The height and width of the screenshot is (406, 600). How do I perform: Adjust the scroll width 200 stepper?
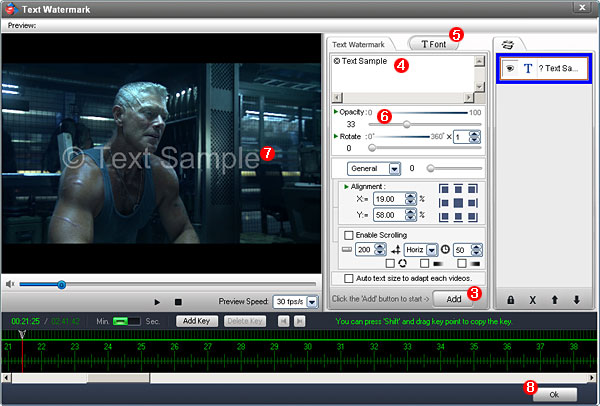pyautogui.click(x=380, y=250)
